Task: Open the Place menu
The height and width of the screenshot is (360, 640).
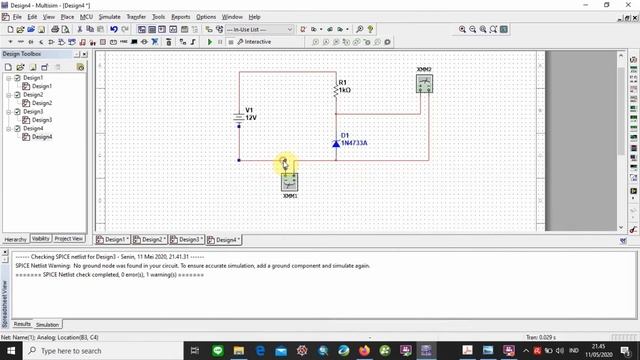Action: tap(67, 17)
